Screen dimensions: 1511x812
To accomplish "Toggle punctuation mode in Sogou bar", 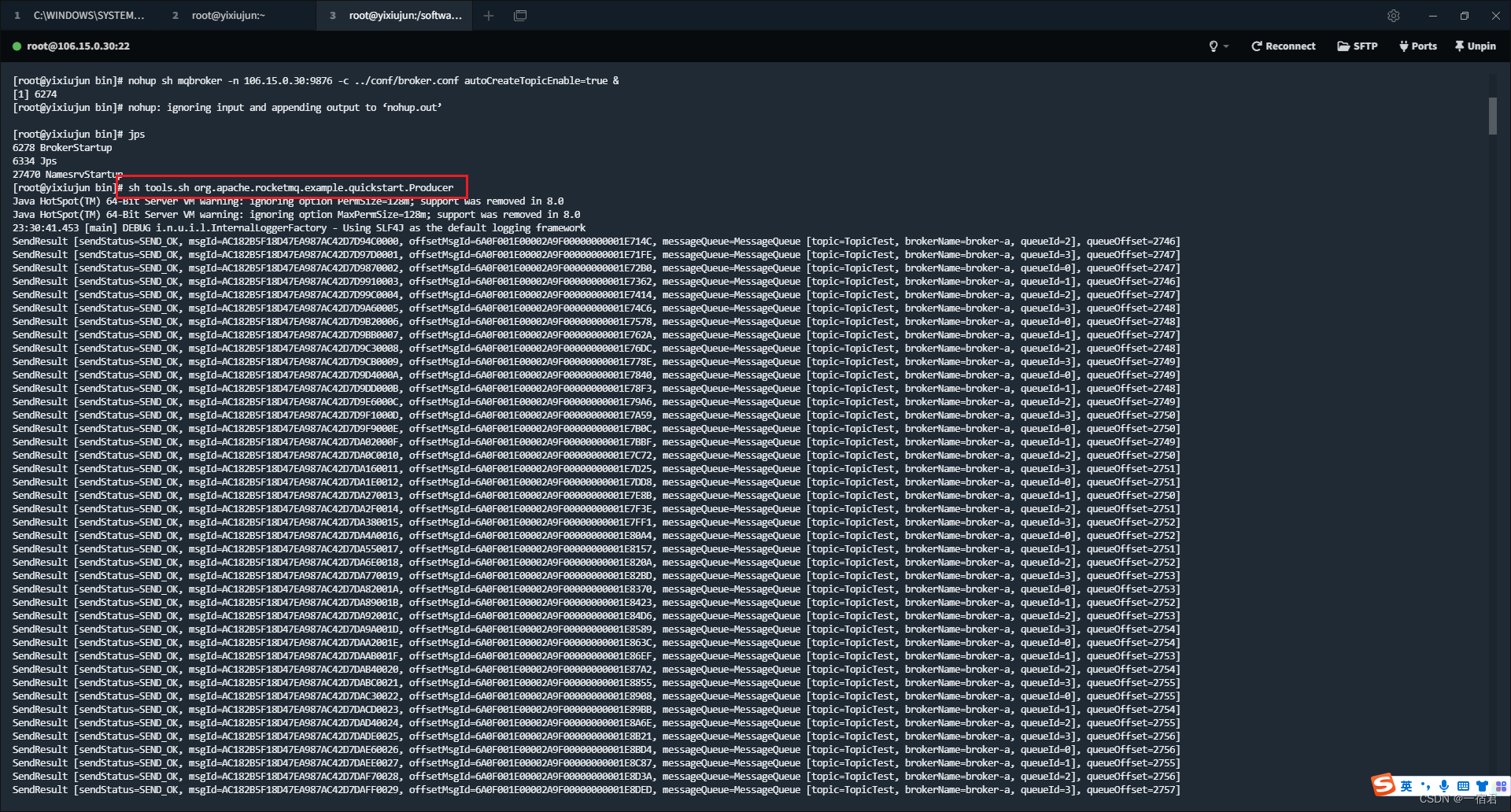I will (x=1425, y=786).
